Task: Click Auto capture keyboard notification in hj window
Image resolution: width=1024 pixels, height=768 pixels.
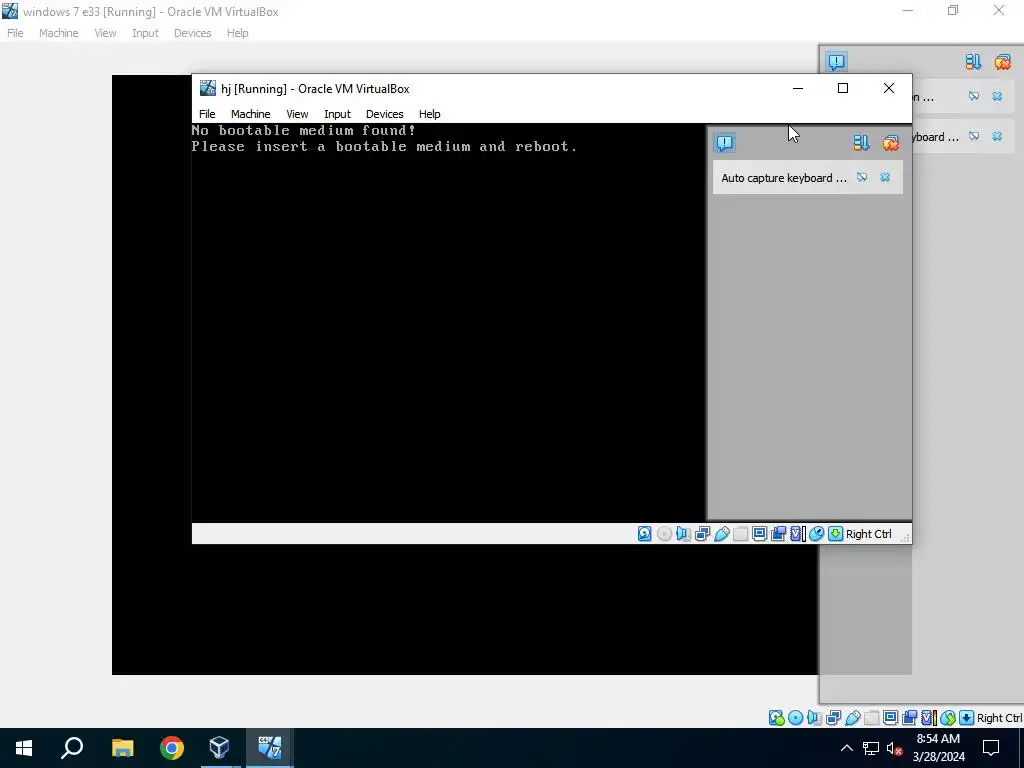Action: pyautogui.click(x=808, y=178)
